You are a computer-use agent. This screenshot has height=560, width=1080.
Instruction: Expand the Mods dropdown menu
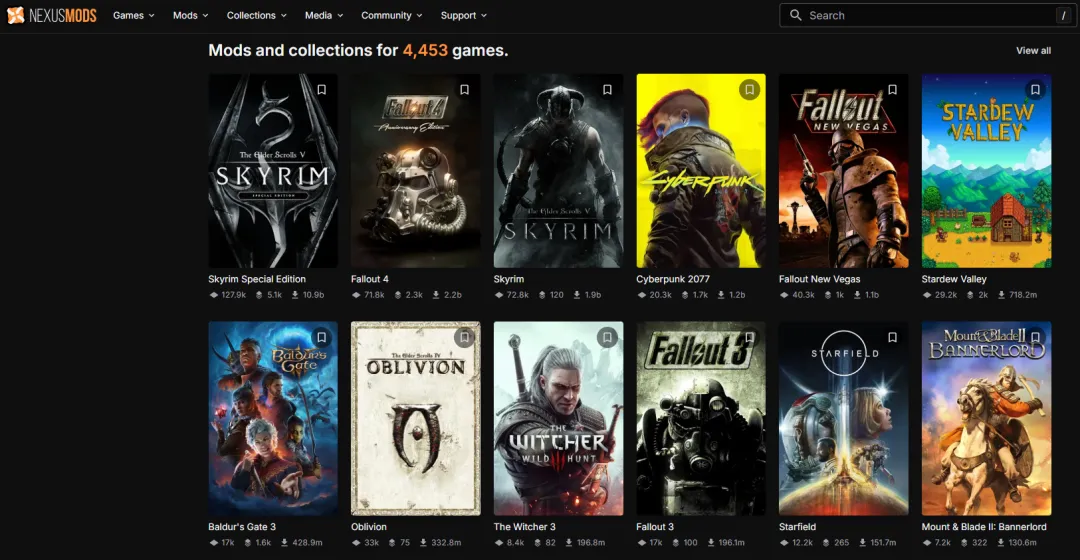(x=190, y=15)
